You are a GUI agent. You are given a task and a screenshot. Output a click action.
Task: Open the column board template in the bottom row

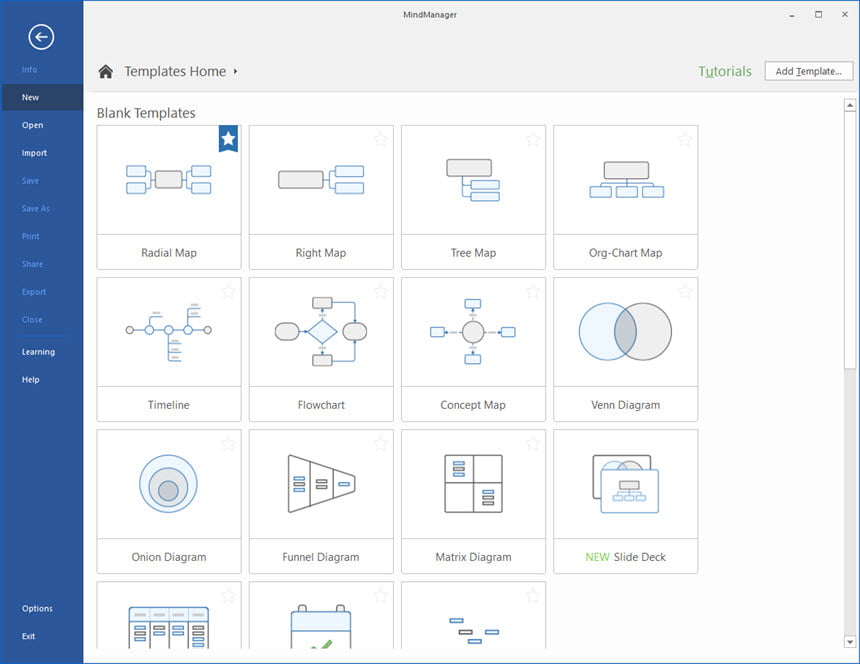[168, 627]
